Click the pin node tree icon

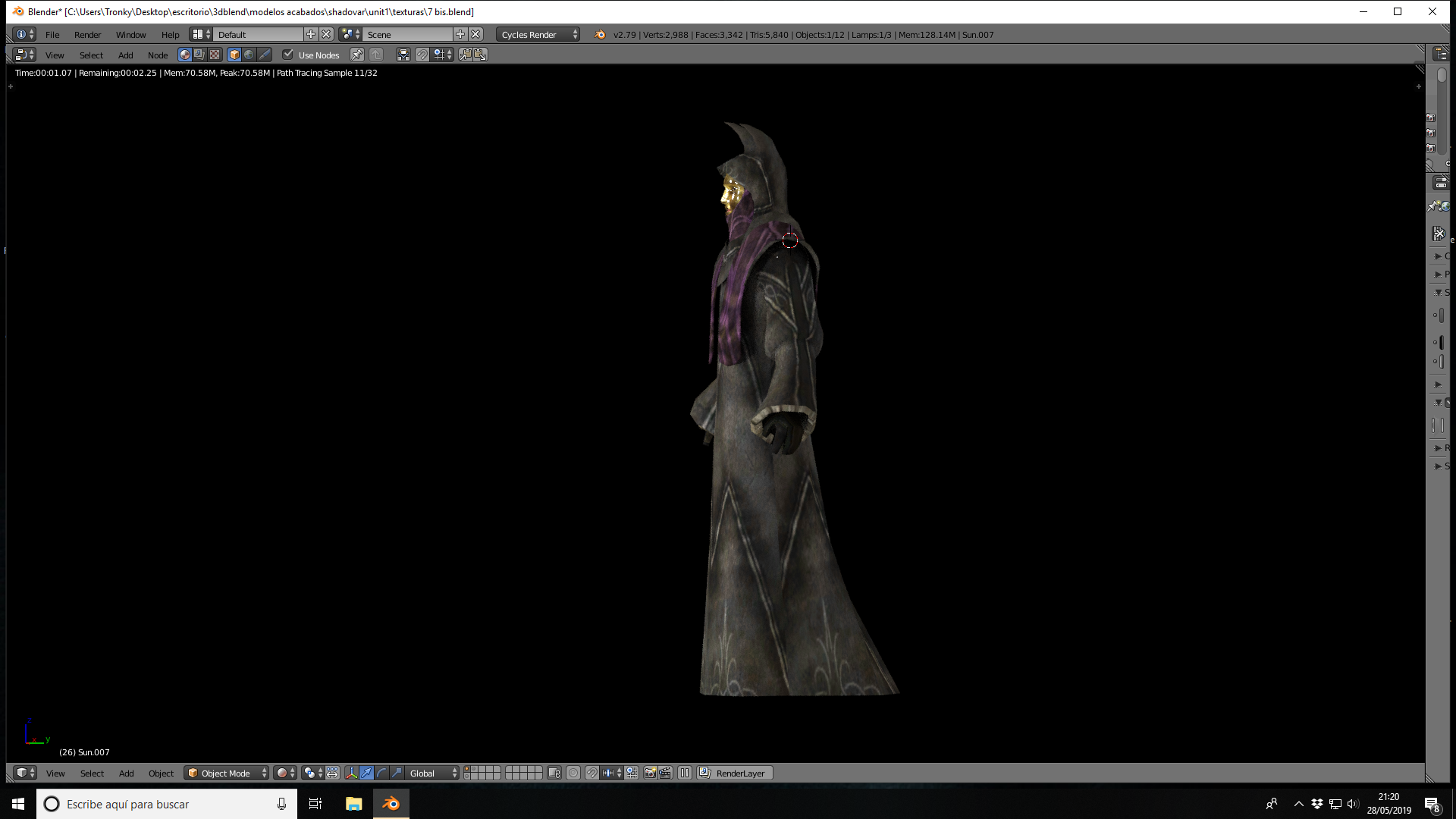coord(356,55)
